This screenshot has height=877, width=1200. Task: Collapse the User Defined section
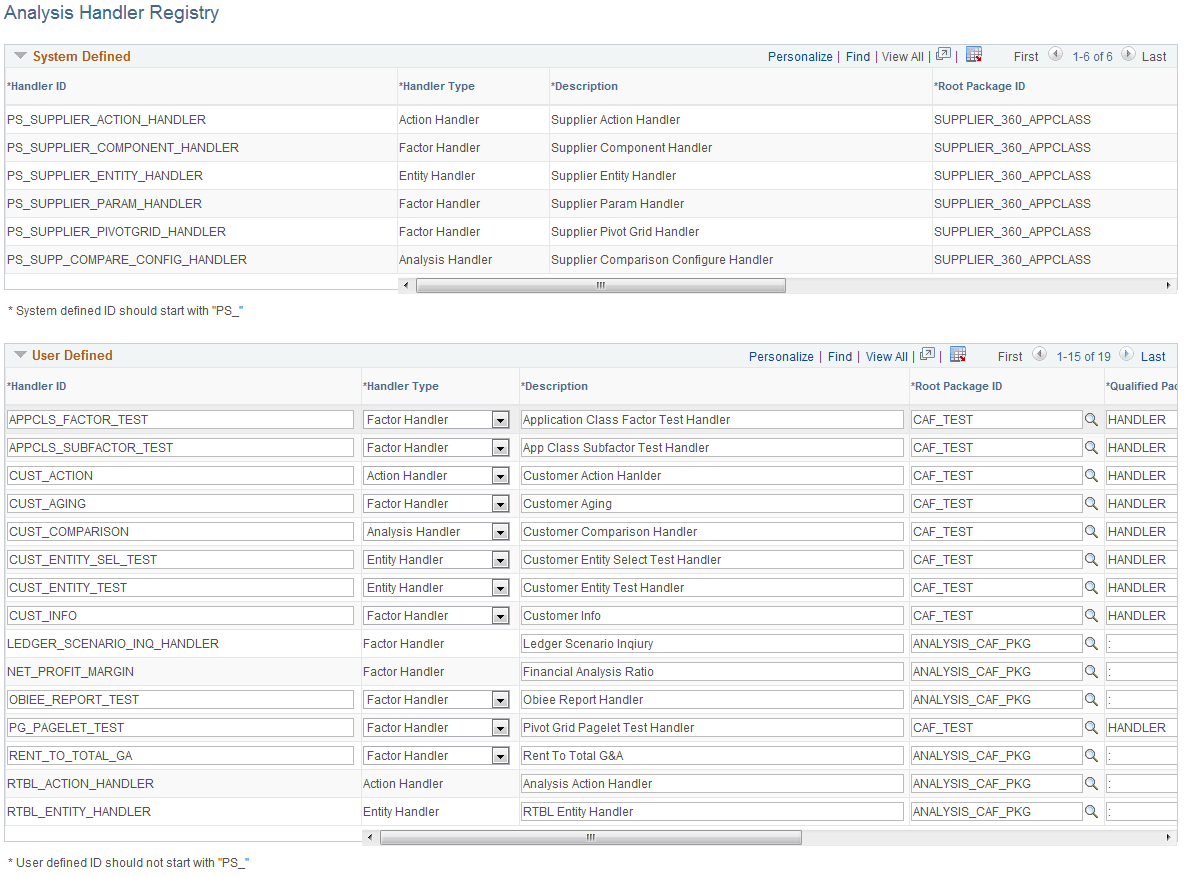click(x=20, y=354)
